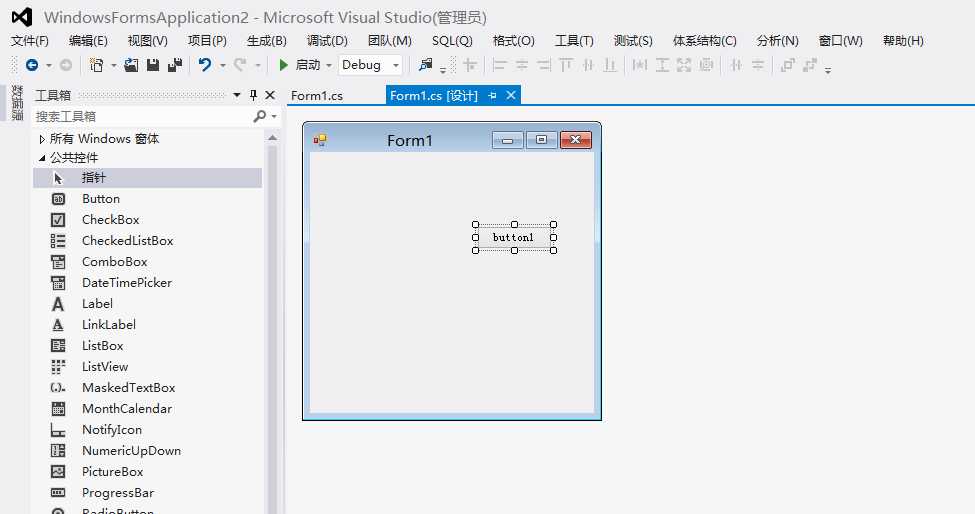The image size is (975, 514).
Task: Click the blue Undo arrow icon
Action: 205,65
